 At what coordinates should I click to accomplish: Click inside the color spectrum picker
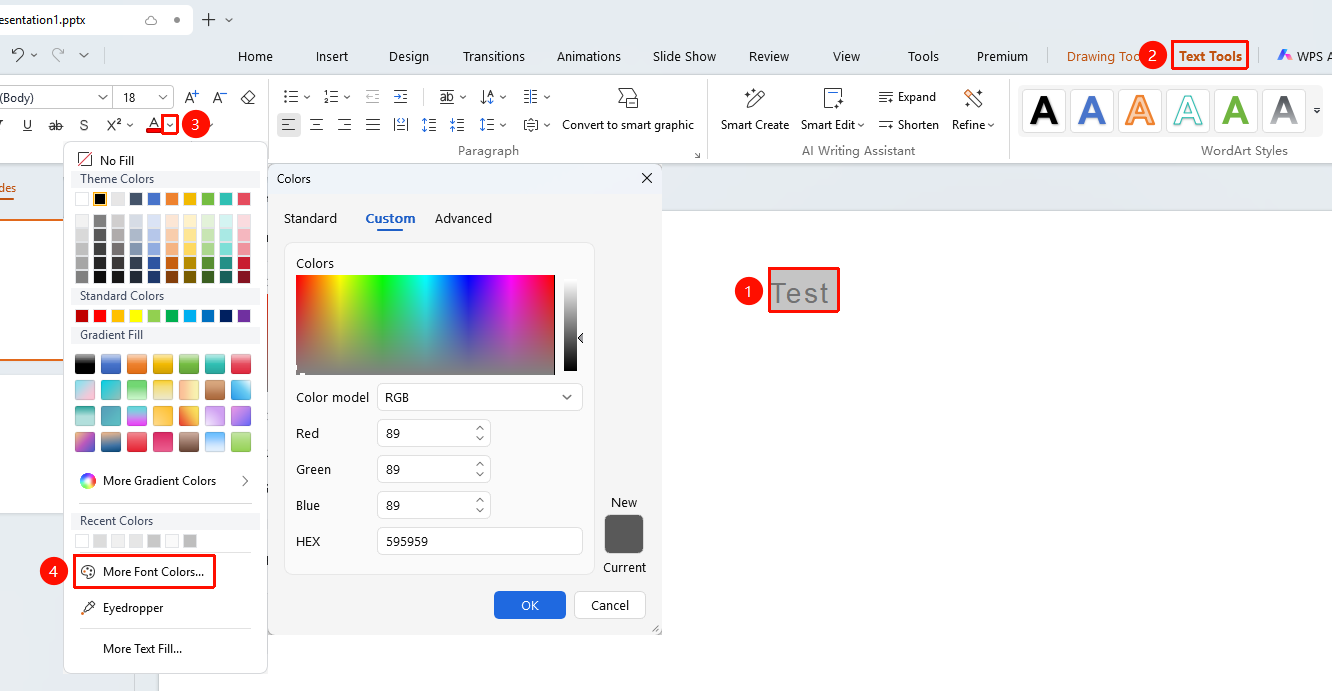pyautogui.click(x=425, y=325)
